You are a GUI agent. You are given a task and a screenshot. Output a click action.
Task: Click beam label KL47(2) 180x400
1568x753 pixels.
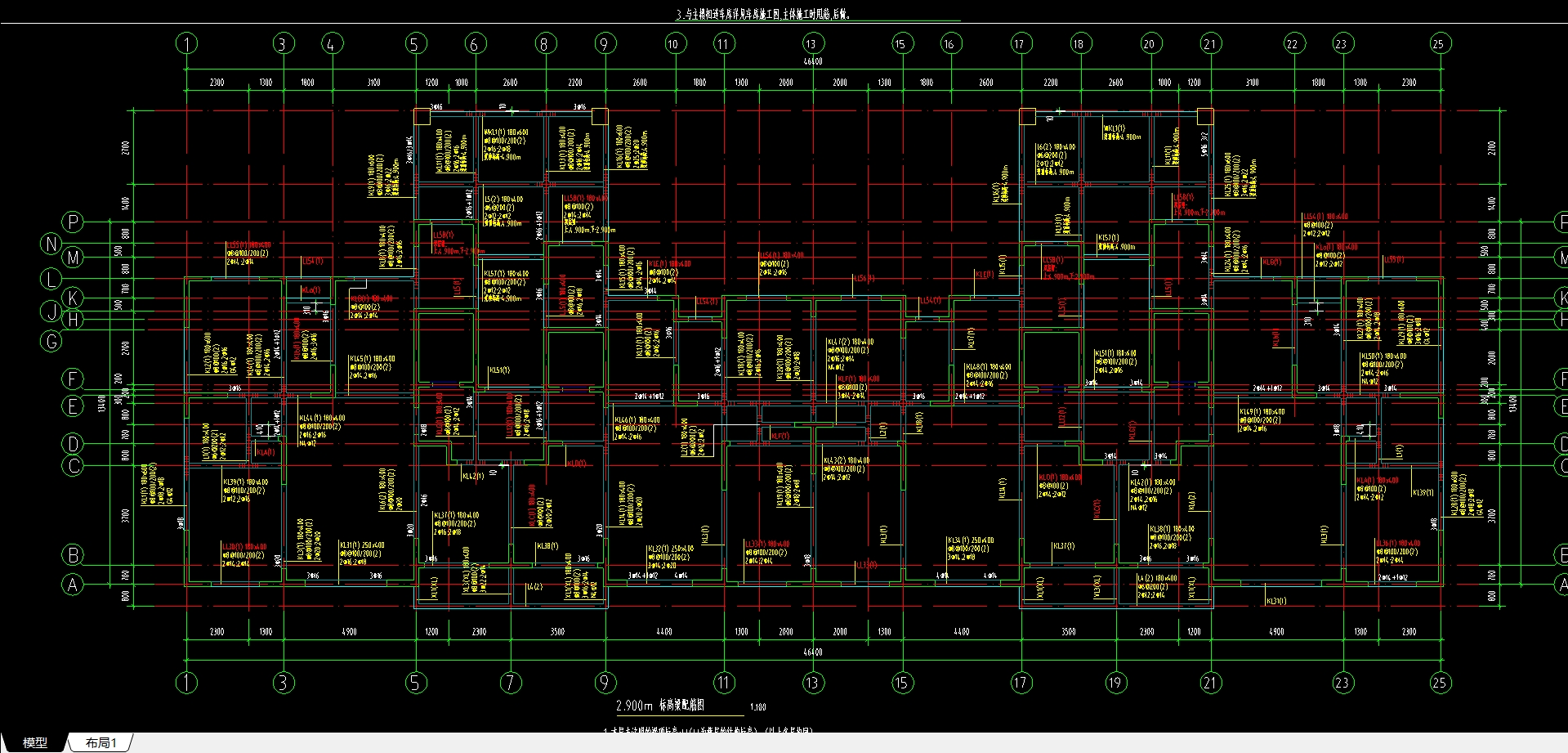coord(851,342)
